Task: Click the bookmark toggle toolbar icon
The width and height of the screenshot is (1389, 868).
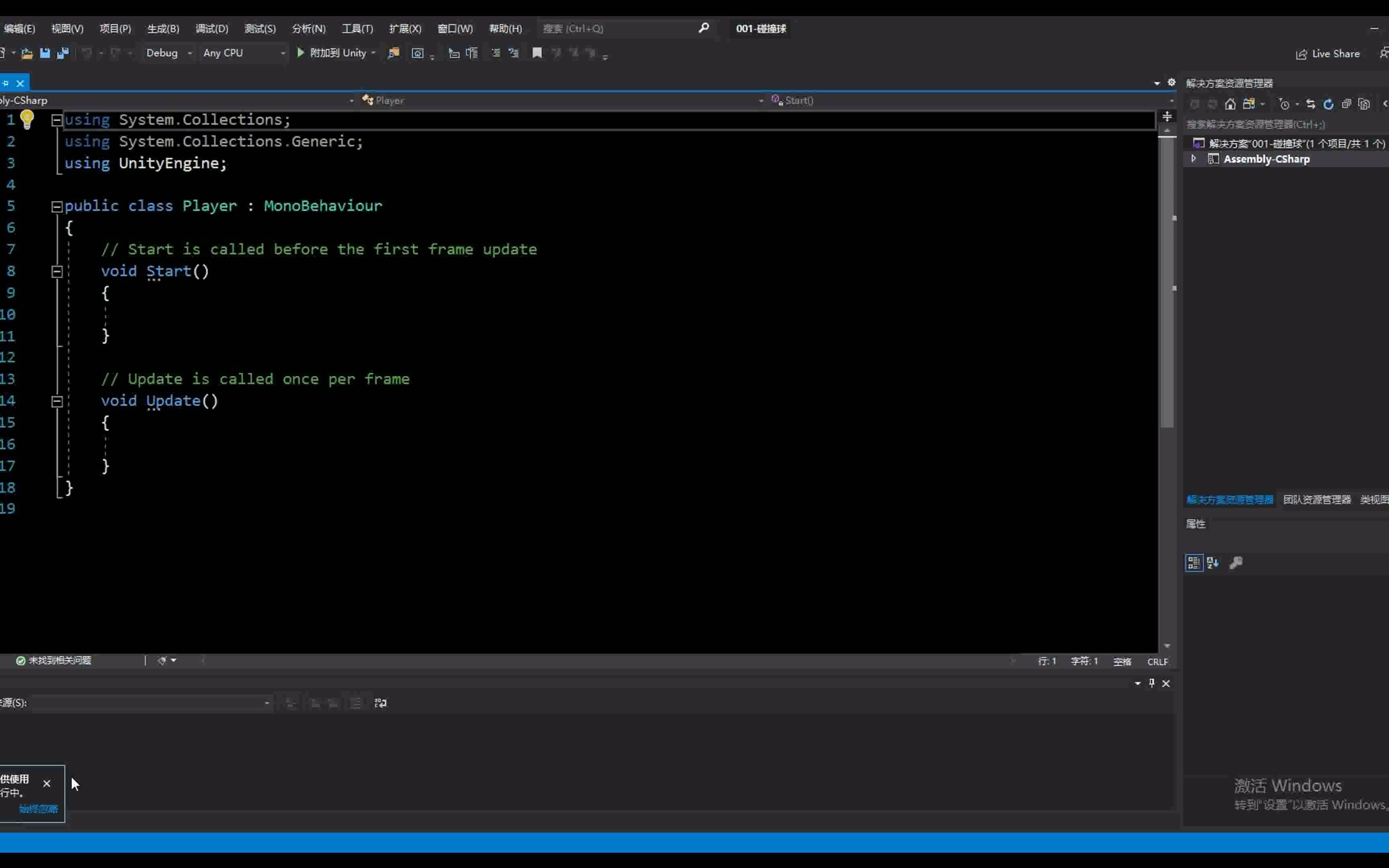Action: click(537, 53)
